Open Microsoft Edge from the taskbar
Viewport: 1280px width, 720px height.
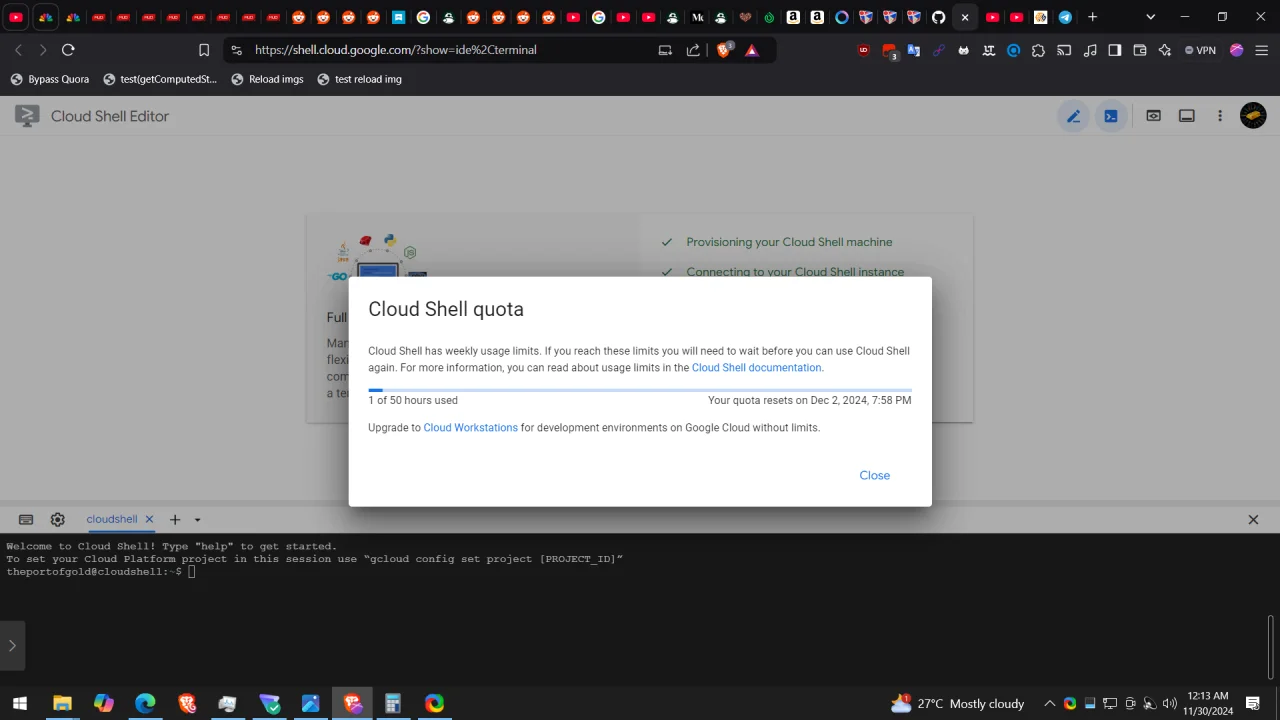point(145,704)
